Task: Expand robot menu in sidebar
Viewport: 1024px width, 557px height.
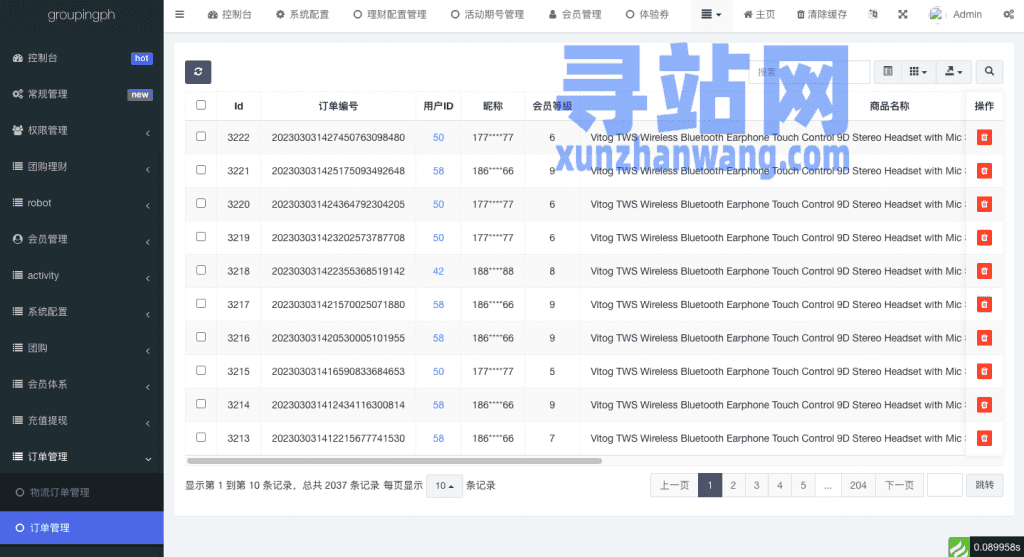Action: click(x=82, y=203)
